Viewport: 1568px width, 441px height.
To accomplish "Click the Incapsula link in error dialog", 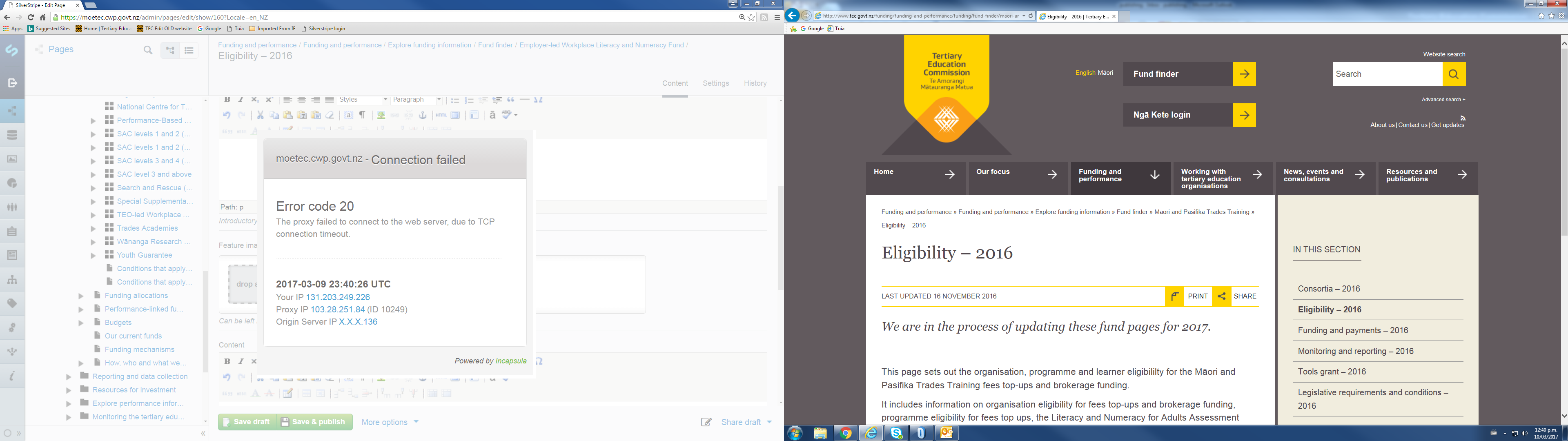I will point(511,361).
